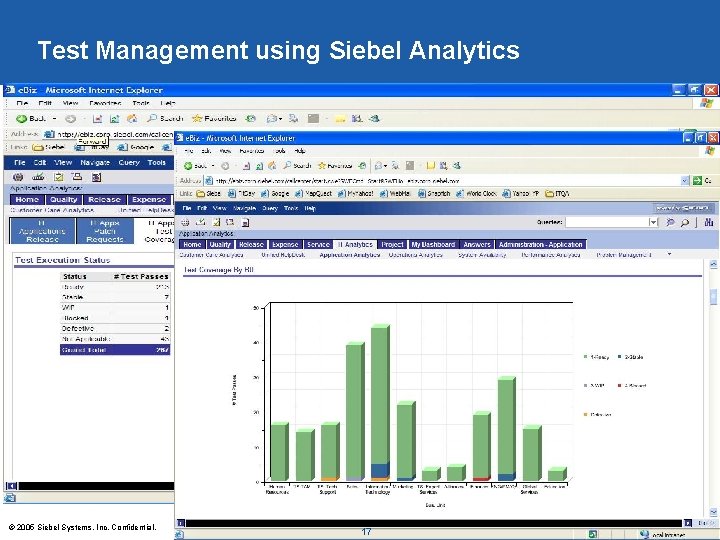Image resolution: width=720 pixels, height=540 pixels.
Task: Click Print icon in front window toolbar
Action: coord(395,165)
